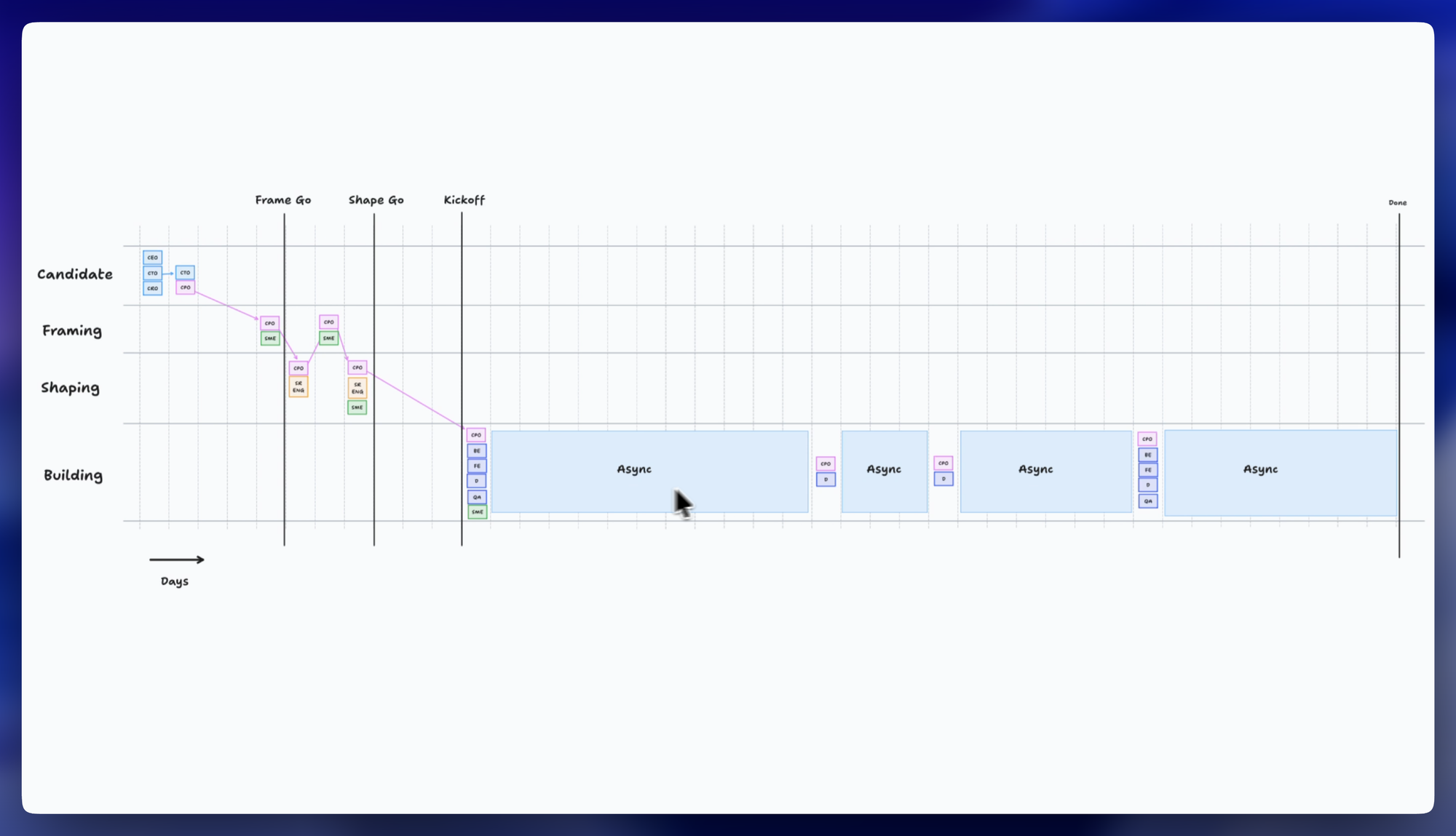Click the QA box next to the Kickoff line
The width and height of the screenshot is (1456, 836).
coord(477,497)
